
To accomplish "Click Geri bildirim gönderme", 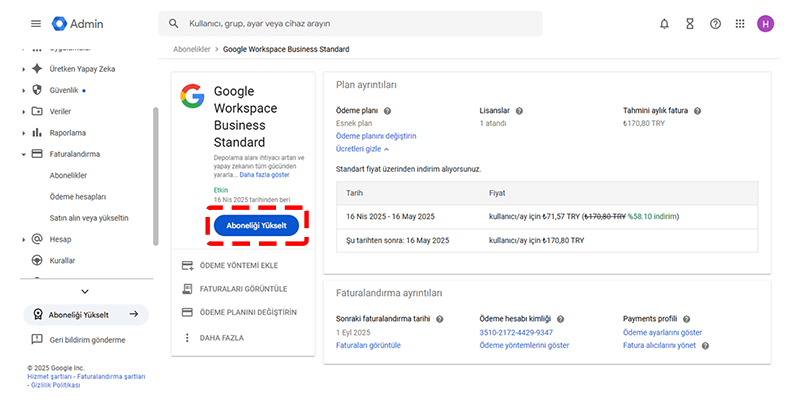I will point(87,340).
